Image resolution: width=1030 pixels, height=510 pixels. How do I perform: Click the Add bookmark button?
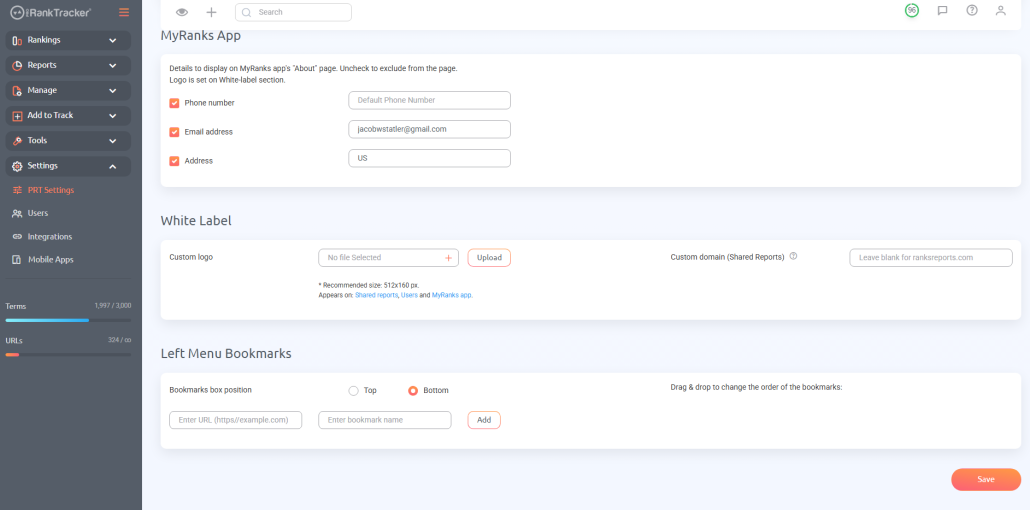click(484, 420)
